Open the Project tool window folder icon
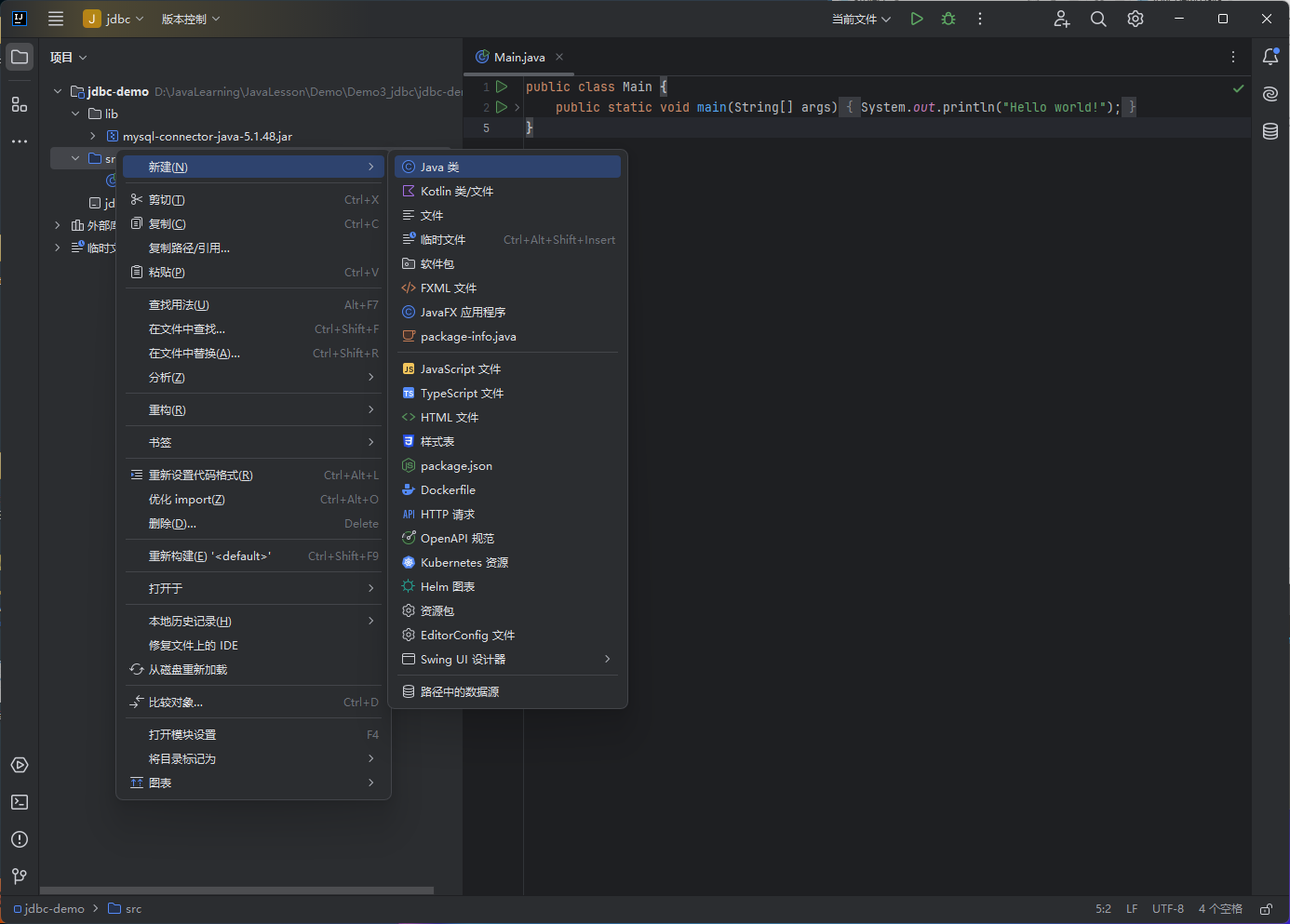This screenshot has width=1290, height=924. (x=20, y=57)
